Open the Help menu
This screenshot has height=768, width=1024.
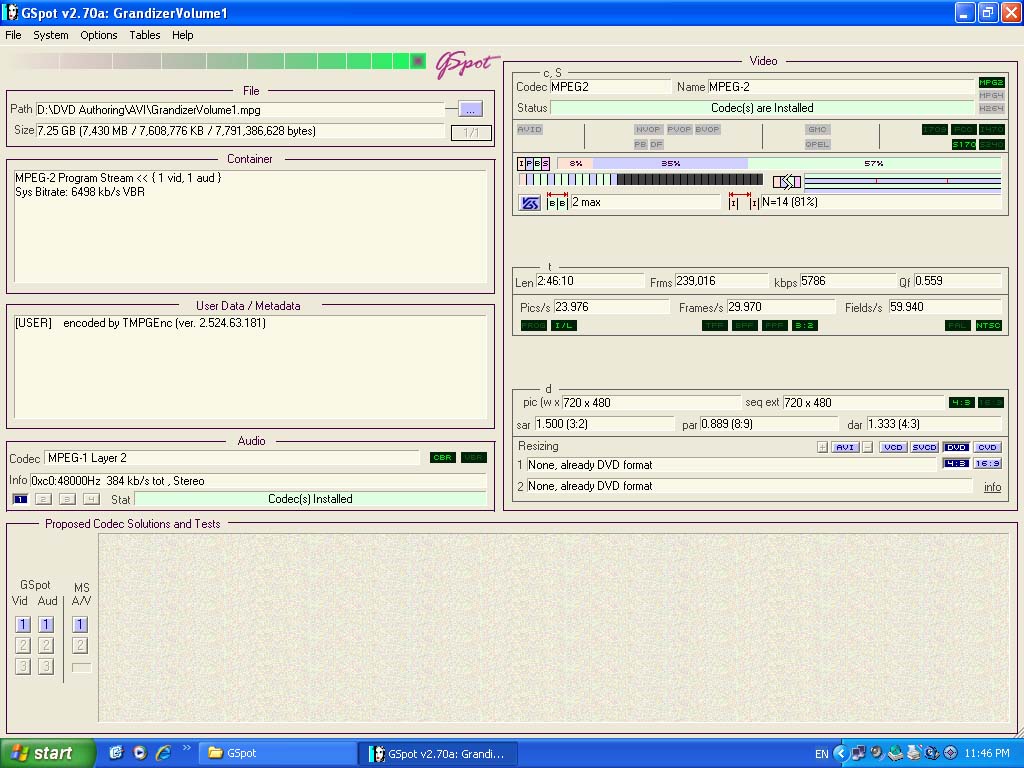182,35
